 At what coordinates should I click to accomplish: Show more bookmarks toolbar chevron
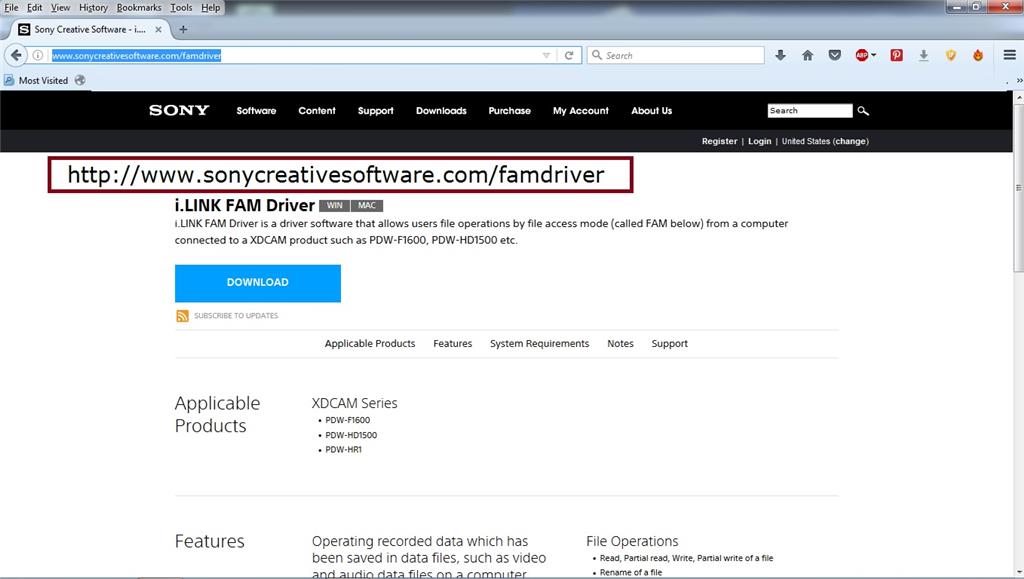[x=1019, y=80]
